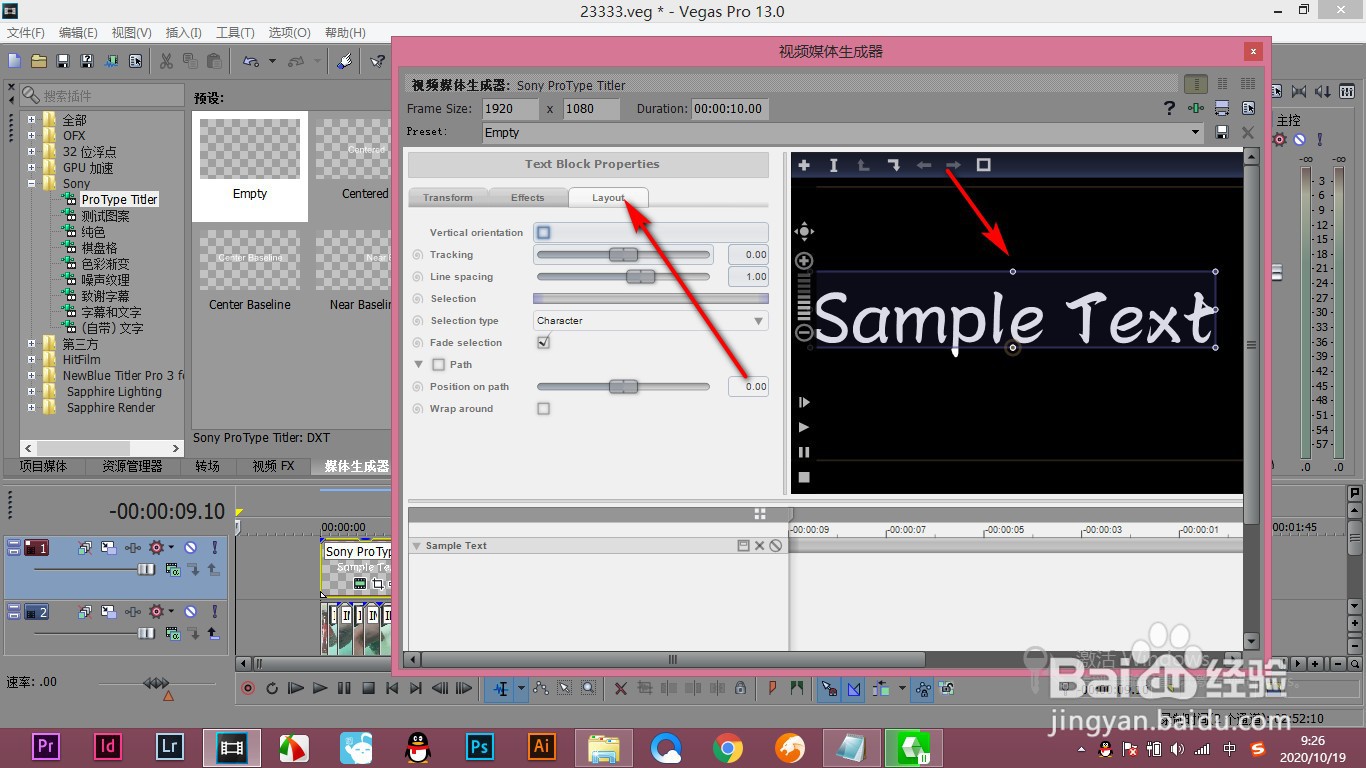The height and width of the screenshot is (768, 1366).
Task: Mute video track 2
Action: (190, 612)
